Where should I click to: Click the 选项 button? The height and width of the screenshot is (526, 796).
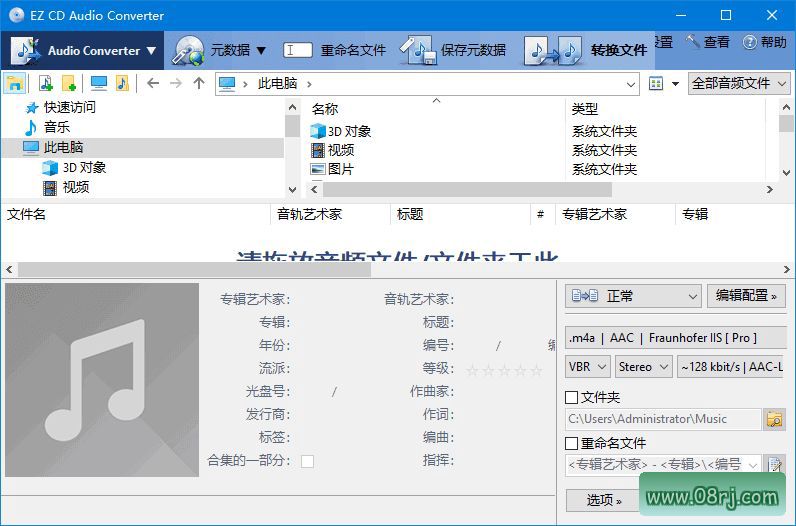(x=603, y=501)
